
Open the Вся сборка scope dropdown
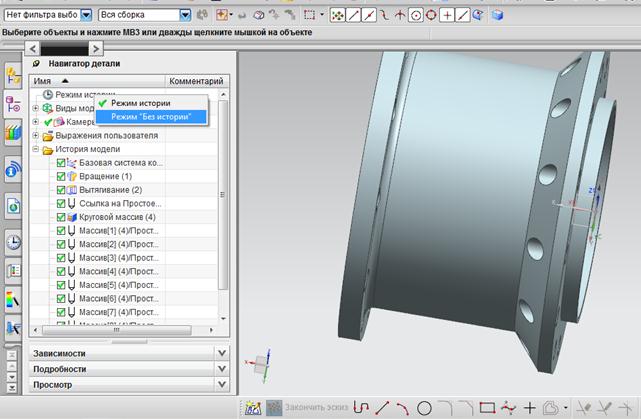point(185,15)
